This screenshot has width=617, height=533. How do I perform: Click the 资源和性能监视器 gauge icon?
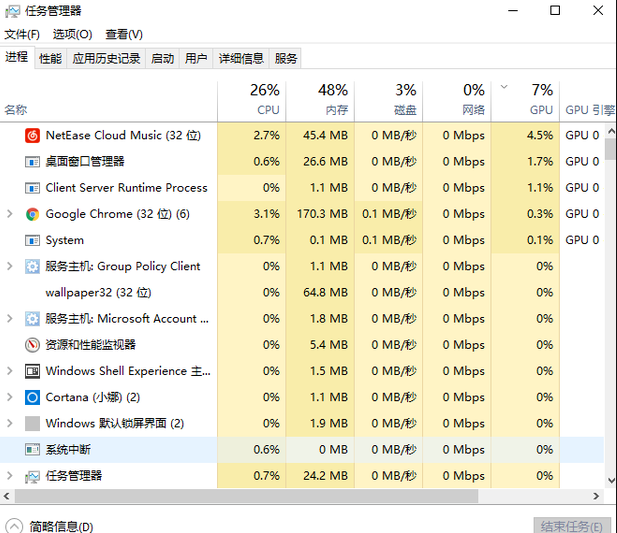click(x=32, y=345)
